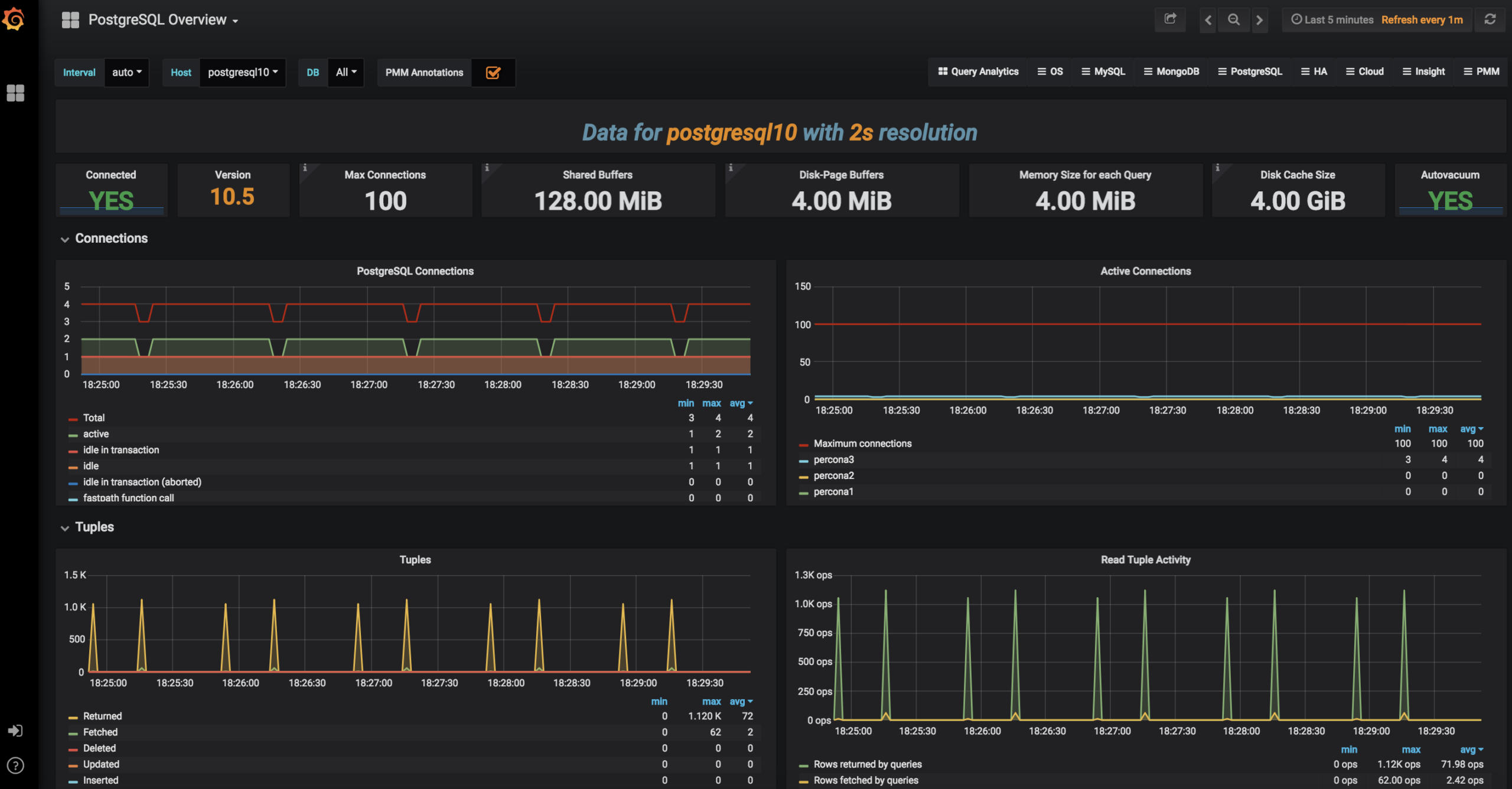
Task: Shift time range forward with right arrow
Action: [1259, 20]
